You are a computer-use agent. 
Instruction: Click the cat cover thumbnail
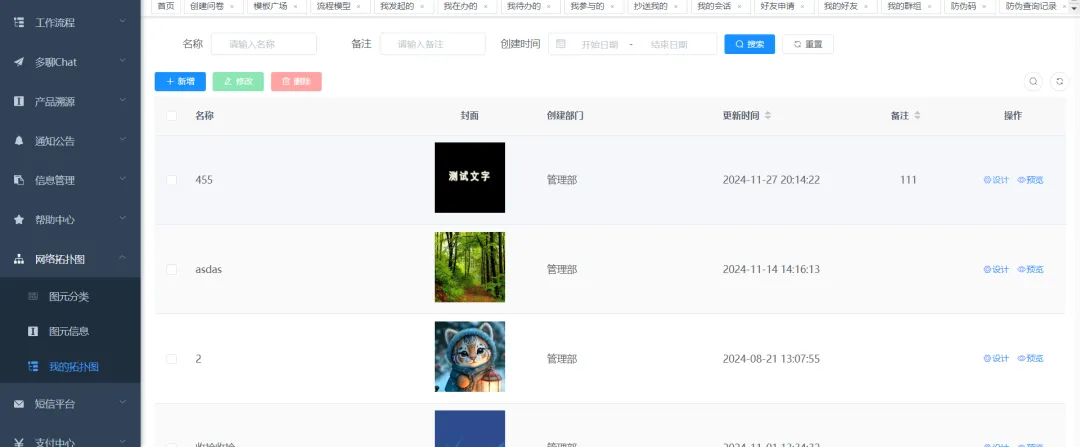click(x=470, y=357)
